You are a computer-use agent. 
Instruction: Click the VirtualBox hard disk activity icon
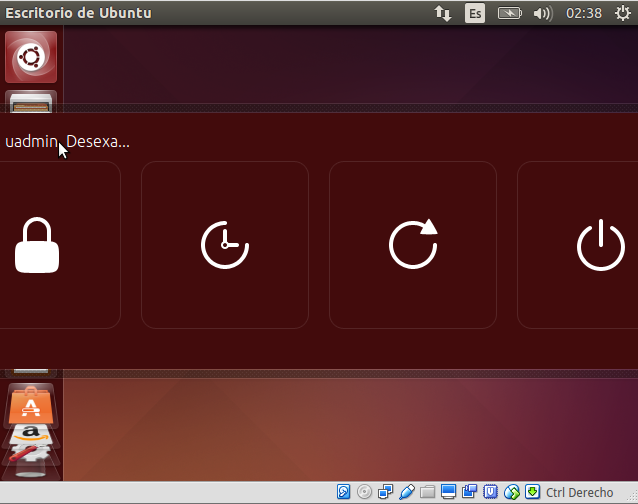(343, 492)
